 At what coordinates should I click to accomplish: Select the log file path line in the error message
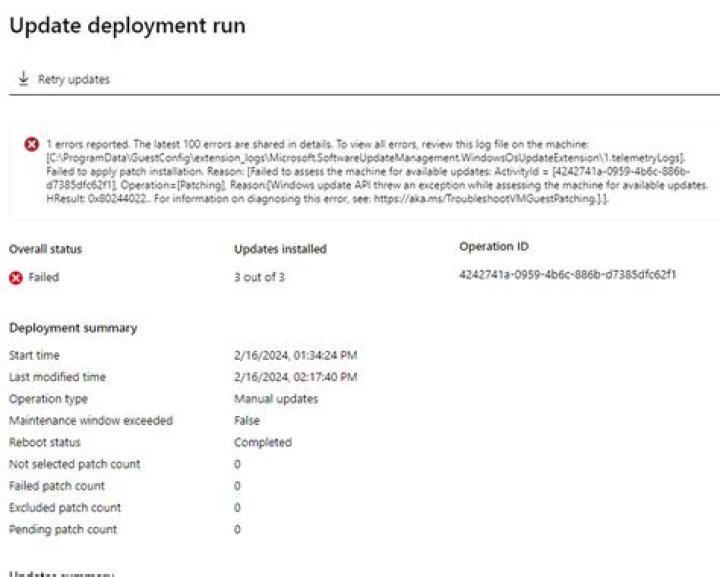coord(366,158)
